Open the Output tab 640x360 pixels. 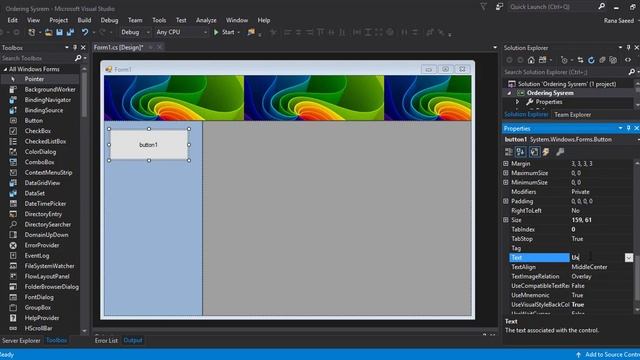pos(133,340)
